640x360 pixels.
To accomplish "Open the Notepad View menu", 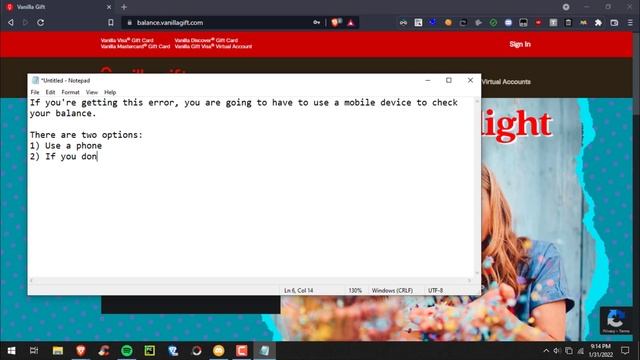I will [92, 92].
